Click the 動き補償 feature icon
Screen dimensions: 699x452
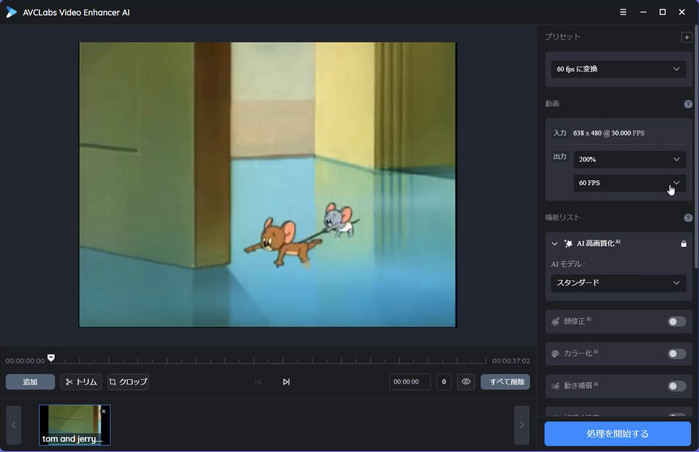coord(555,386)
